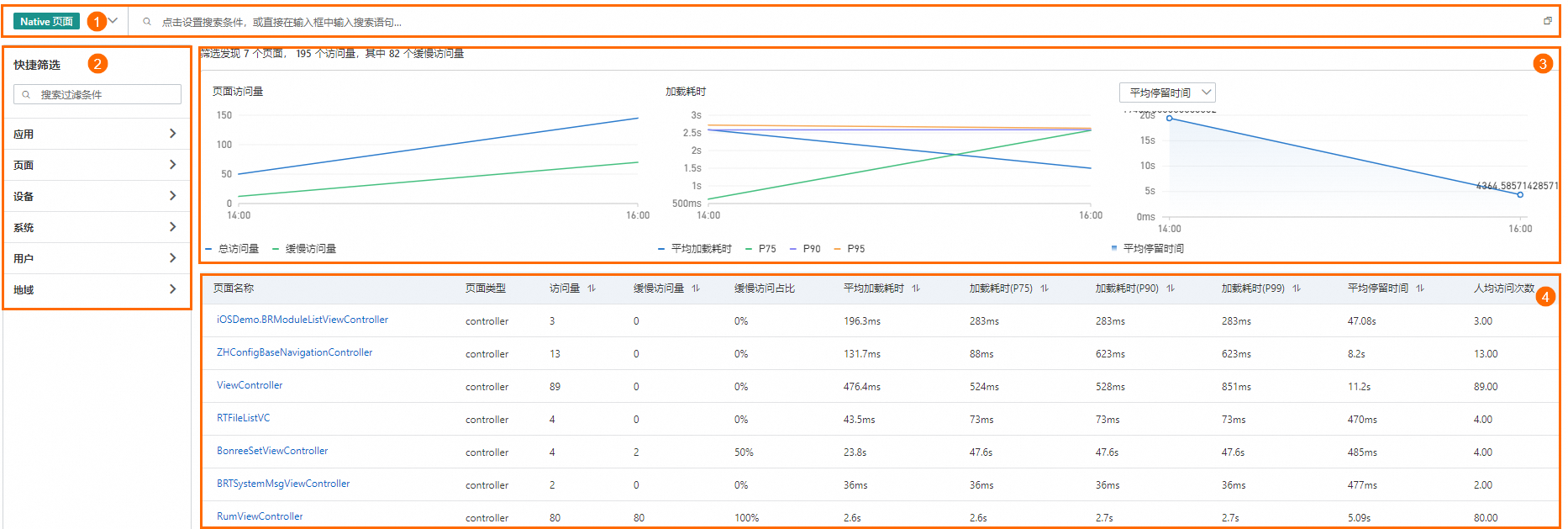Screen dimensions: 1568x529
Task: Expand the 应用 filter group
Action: pos(97,134)
